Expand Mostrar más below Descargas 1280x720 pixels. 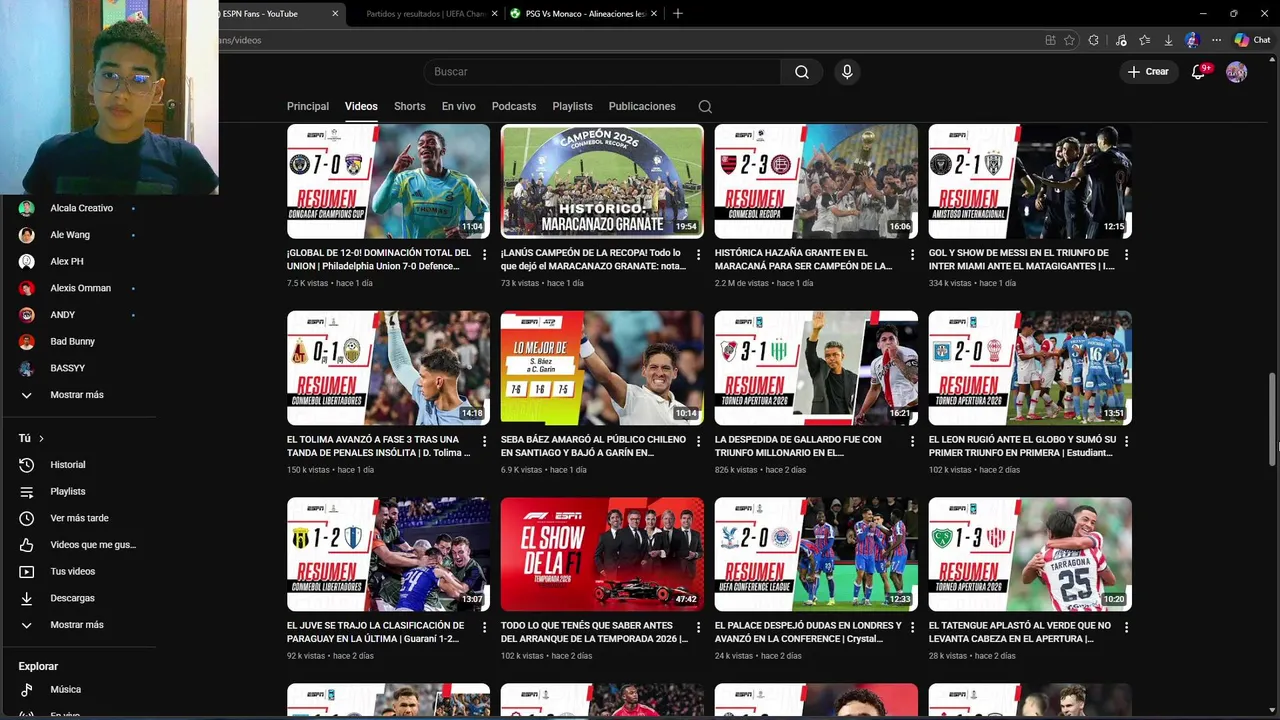click(x=78, y=625)
